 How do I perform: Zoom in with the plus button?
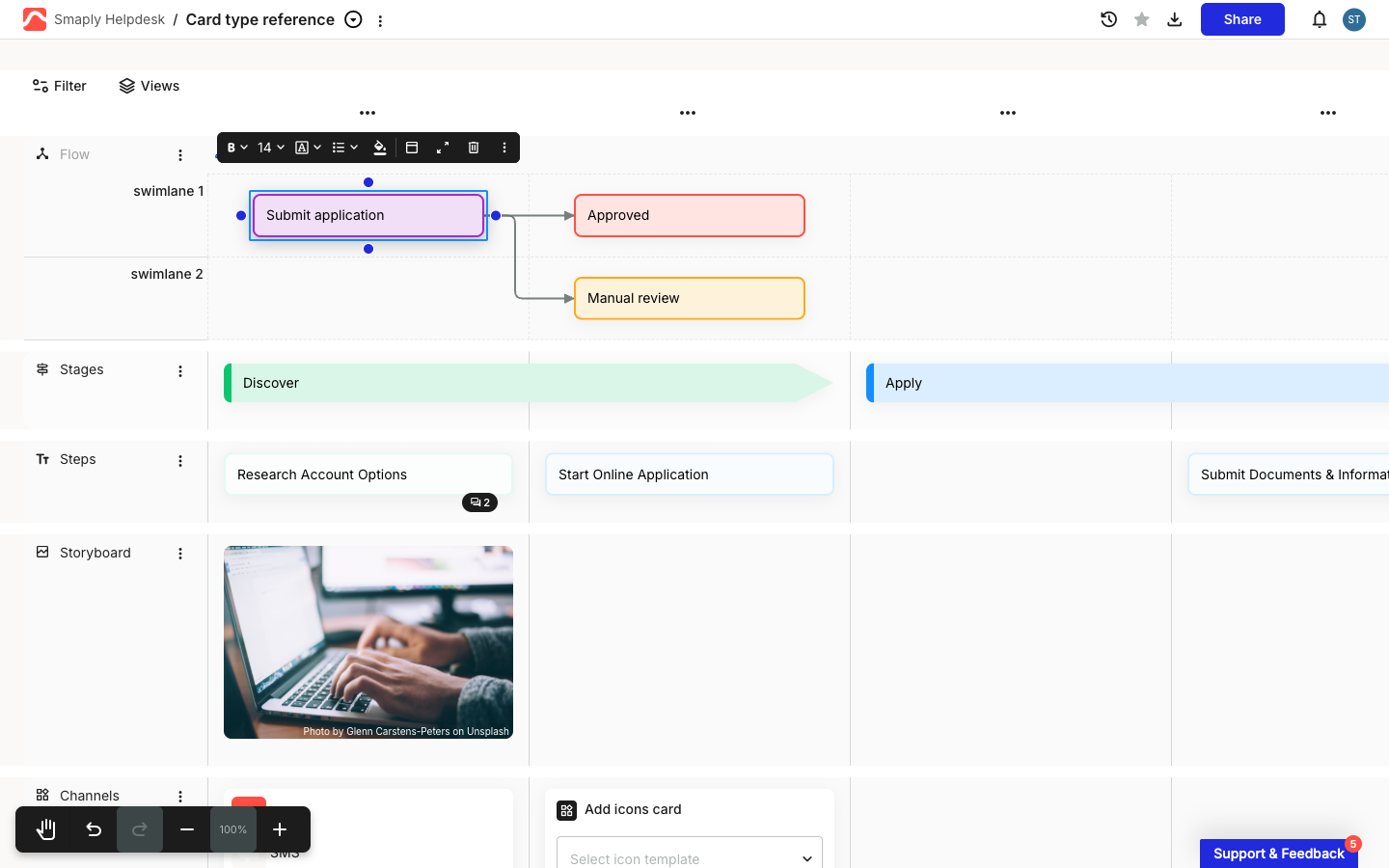point(280,829)
